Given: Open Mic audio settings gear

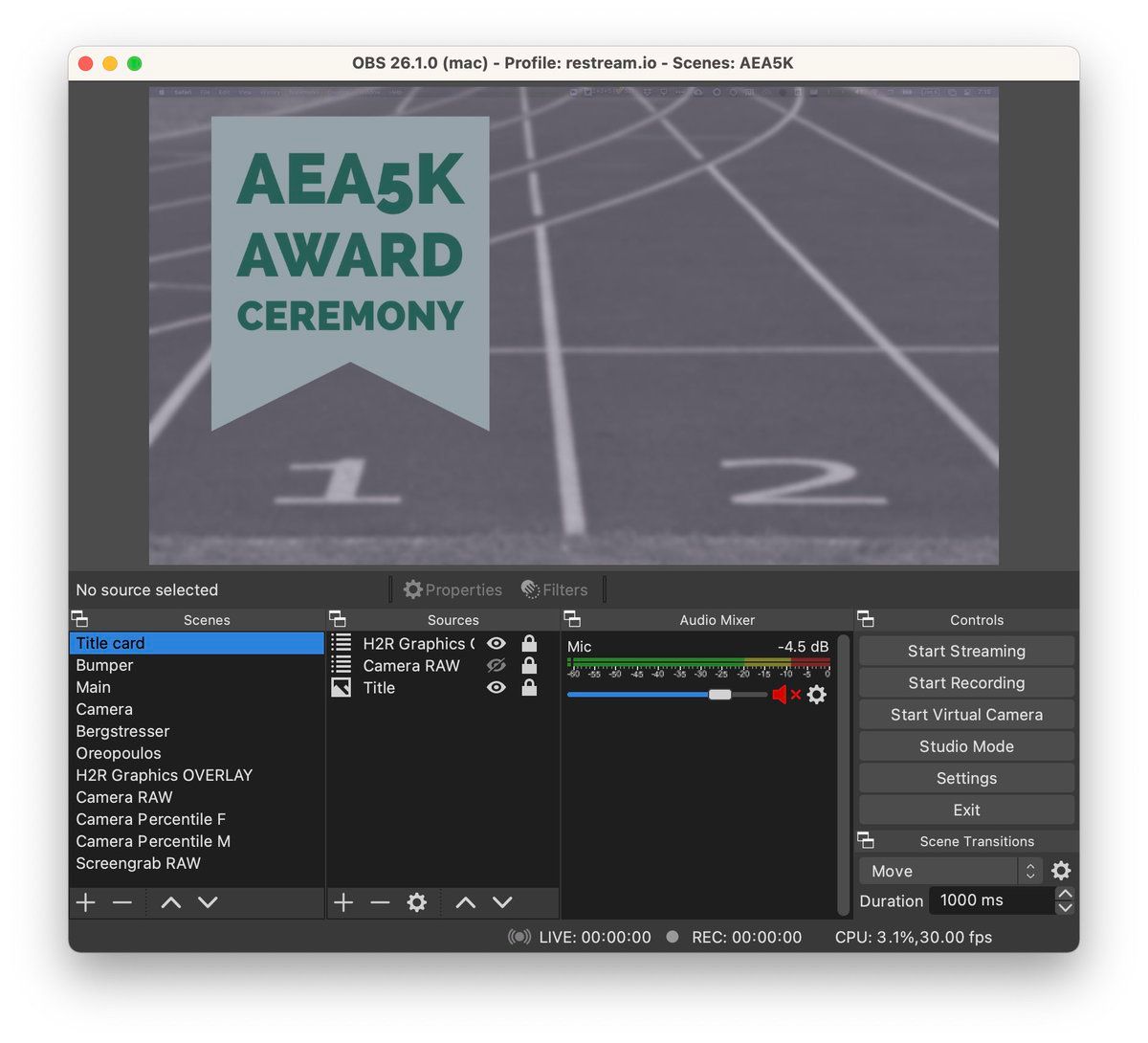Looking at the screenshot, I should click(x=816, y=695).
